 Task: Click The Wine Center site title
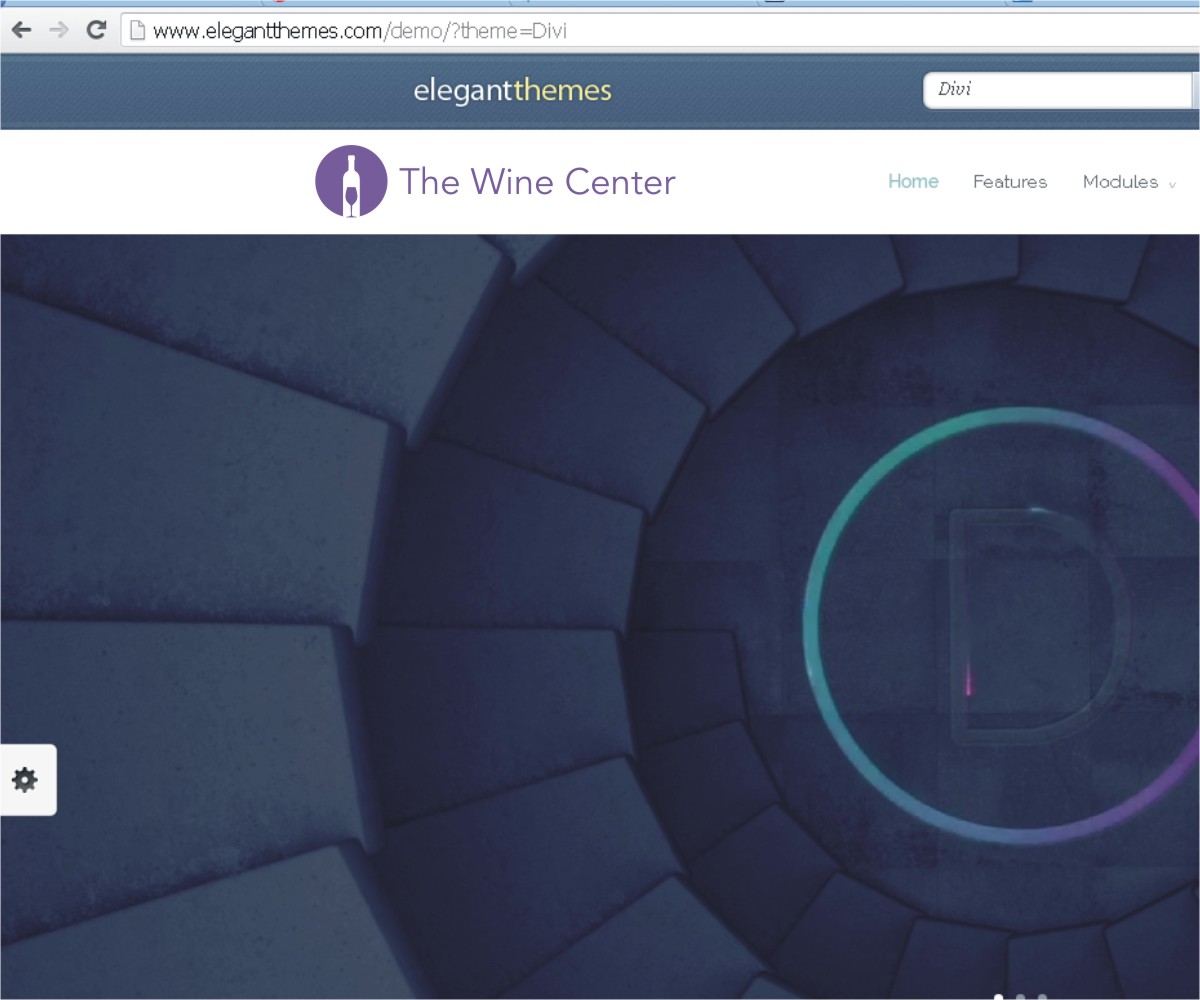537,182
